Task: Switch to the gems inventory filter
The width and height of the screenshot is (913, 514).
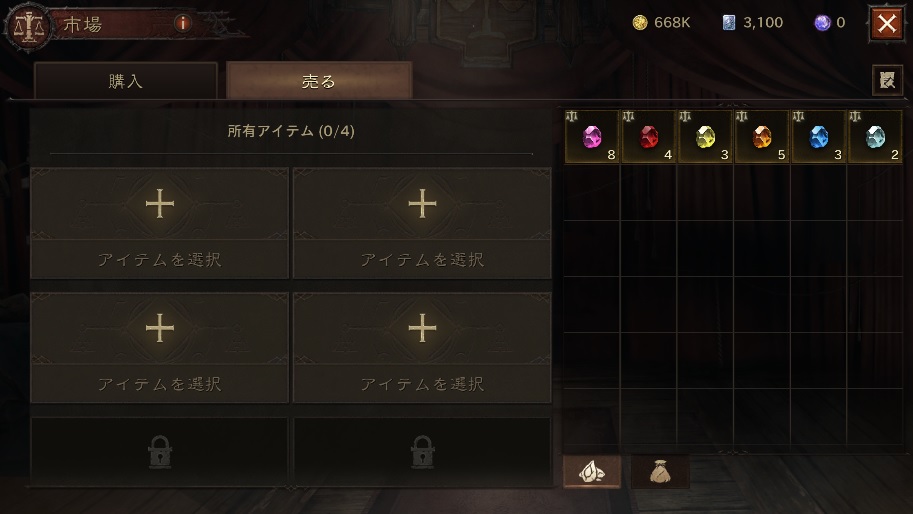Action: (592, 472)
